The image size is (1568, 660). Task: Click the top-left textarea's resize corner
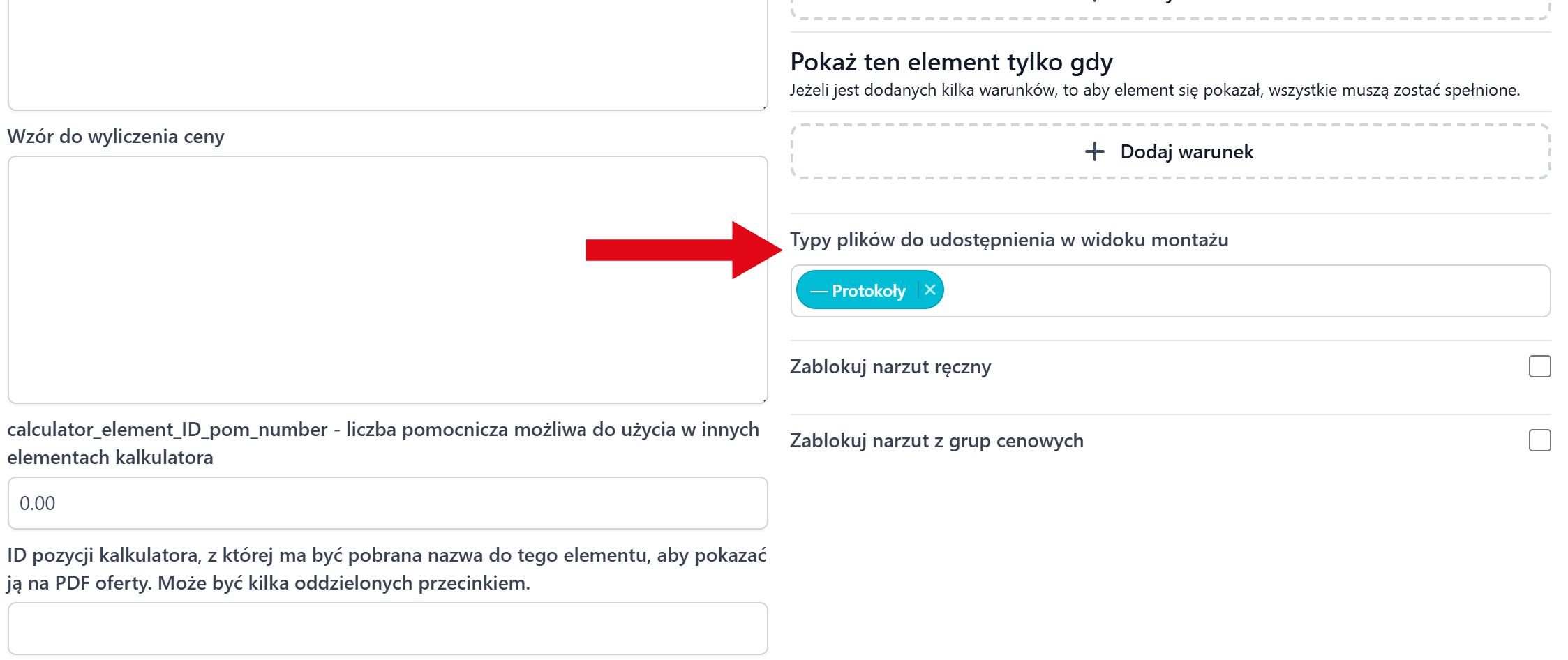pyautogui.click(x=764, y=107)
